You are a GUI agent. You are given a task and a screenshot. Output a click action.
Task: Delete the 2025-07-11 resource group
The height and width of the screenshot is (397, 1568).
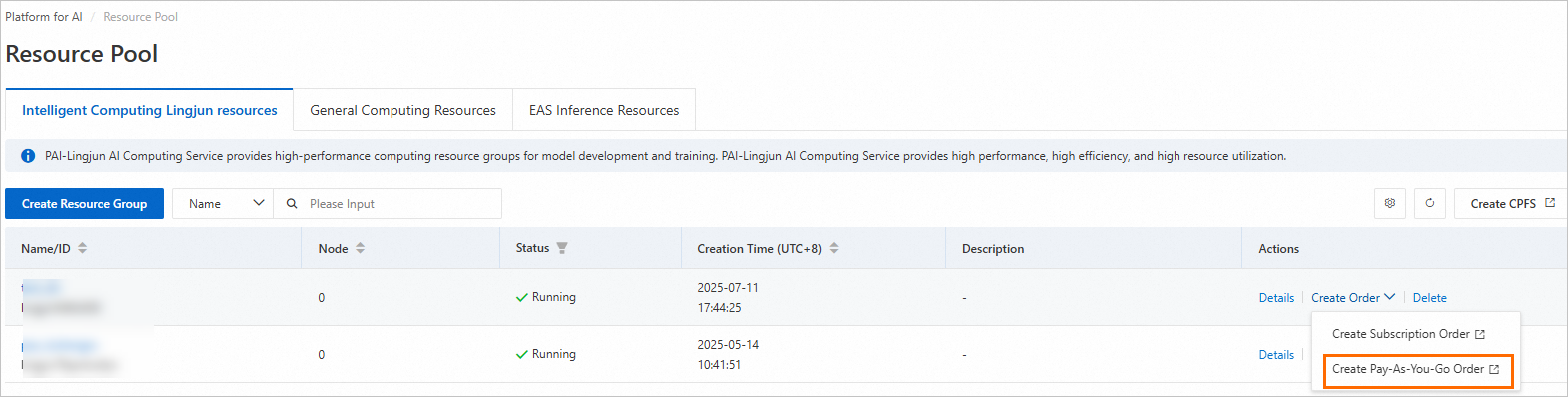pyautogui.click(x=1429, y=297)
